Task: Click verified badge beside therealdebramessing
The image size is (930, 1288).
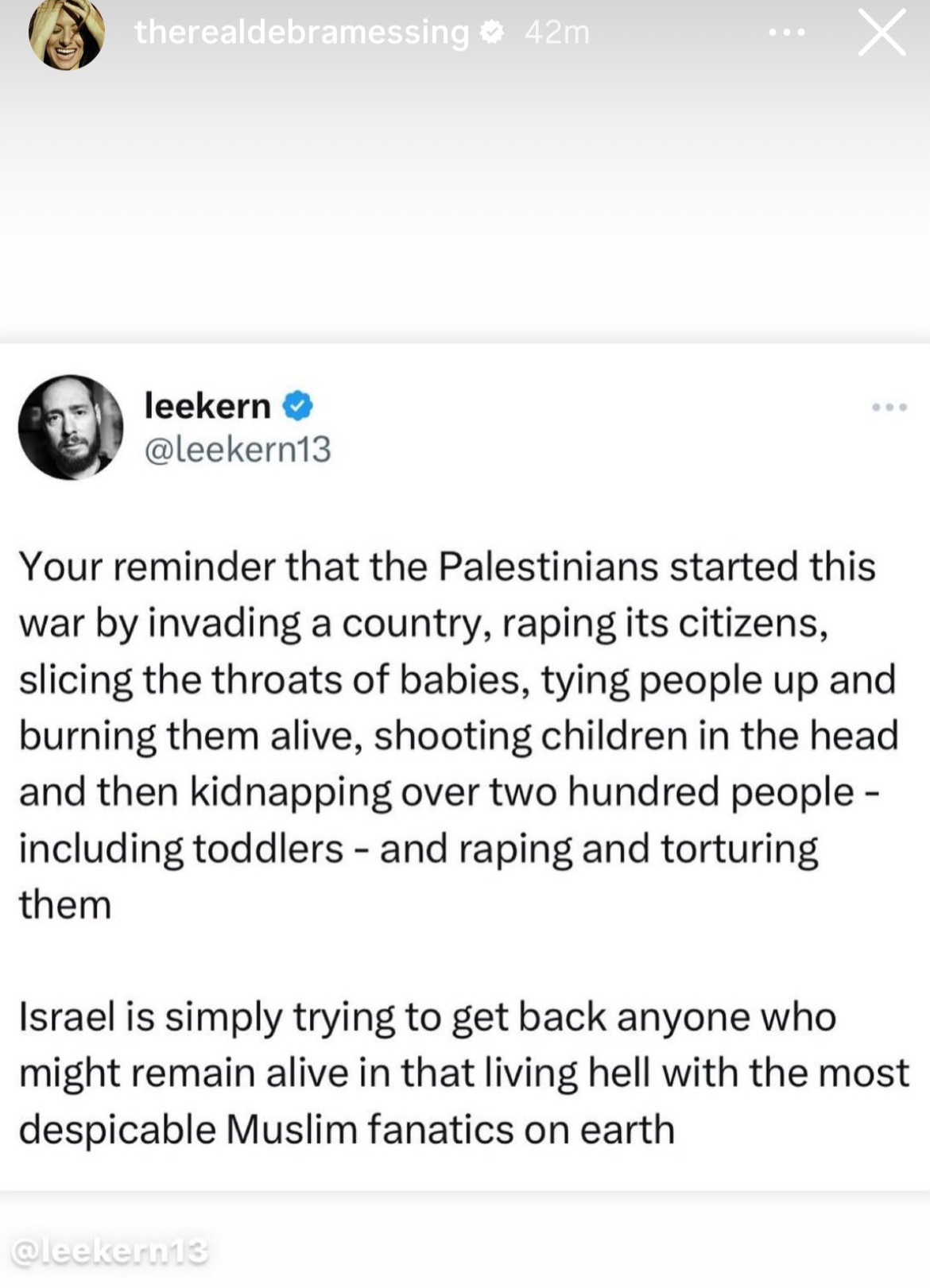Action: point(493,33)
